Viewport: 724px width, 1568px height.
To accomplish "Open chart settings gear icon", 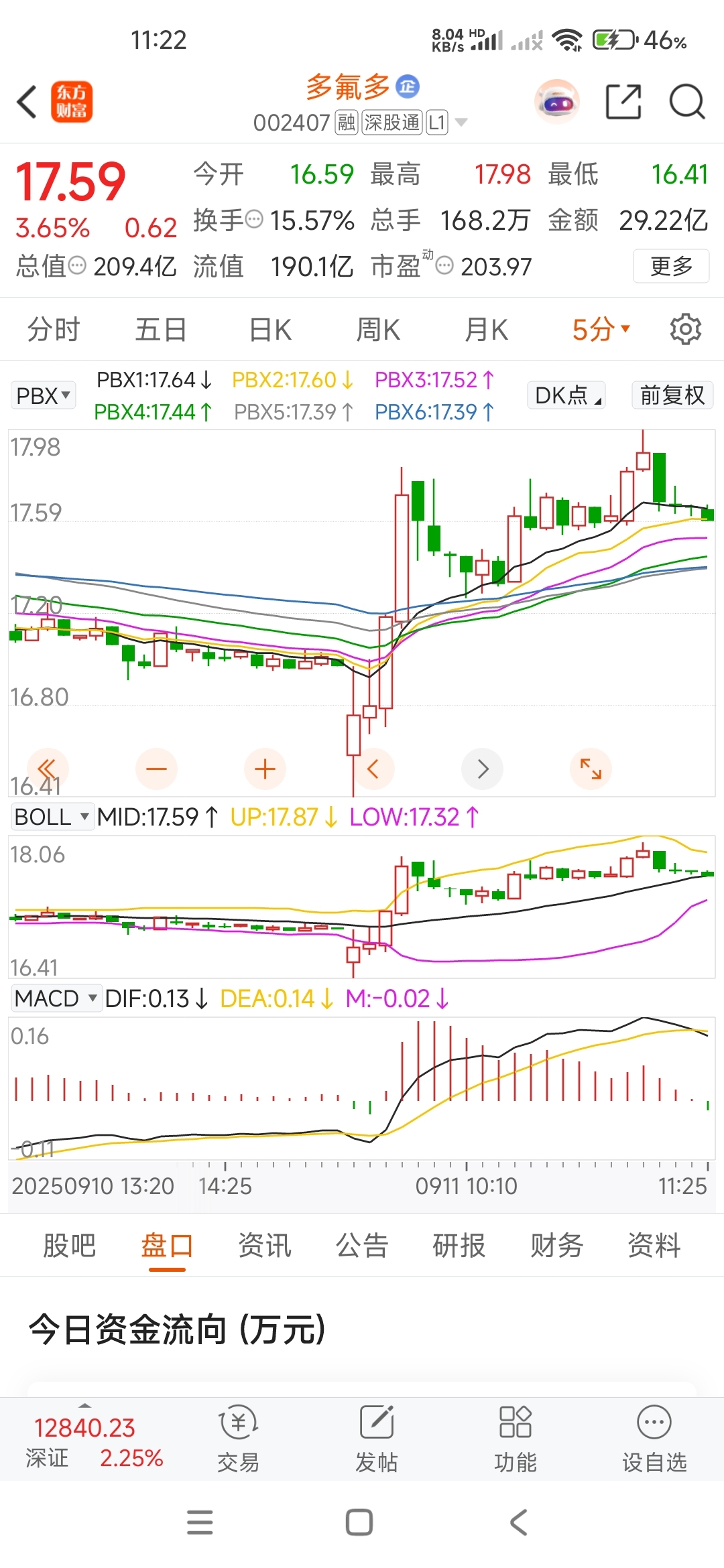I will click(685, 329).
